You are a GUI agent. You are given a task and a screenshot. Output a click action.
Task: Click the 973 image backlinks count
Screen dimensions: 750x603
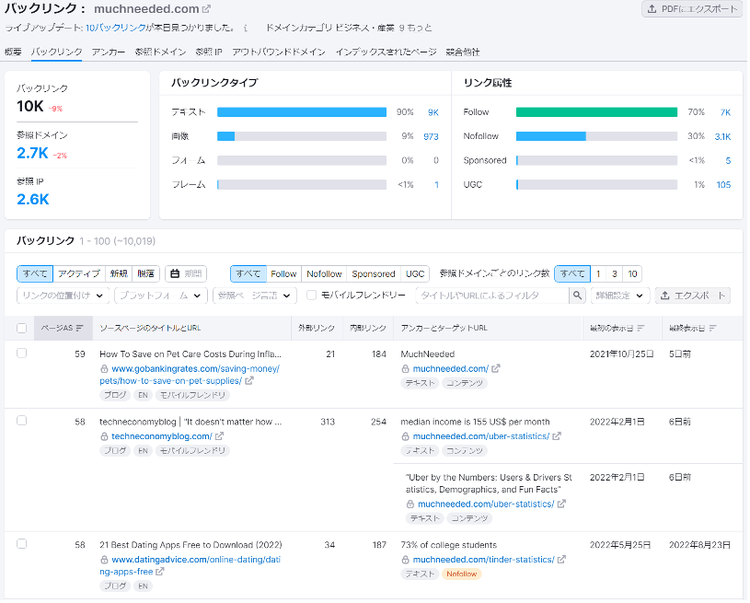[x=430, y=137]
